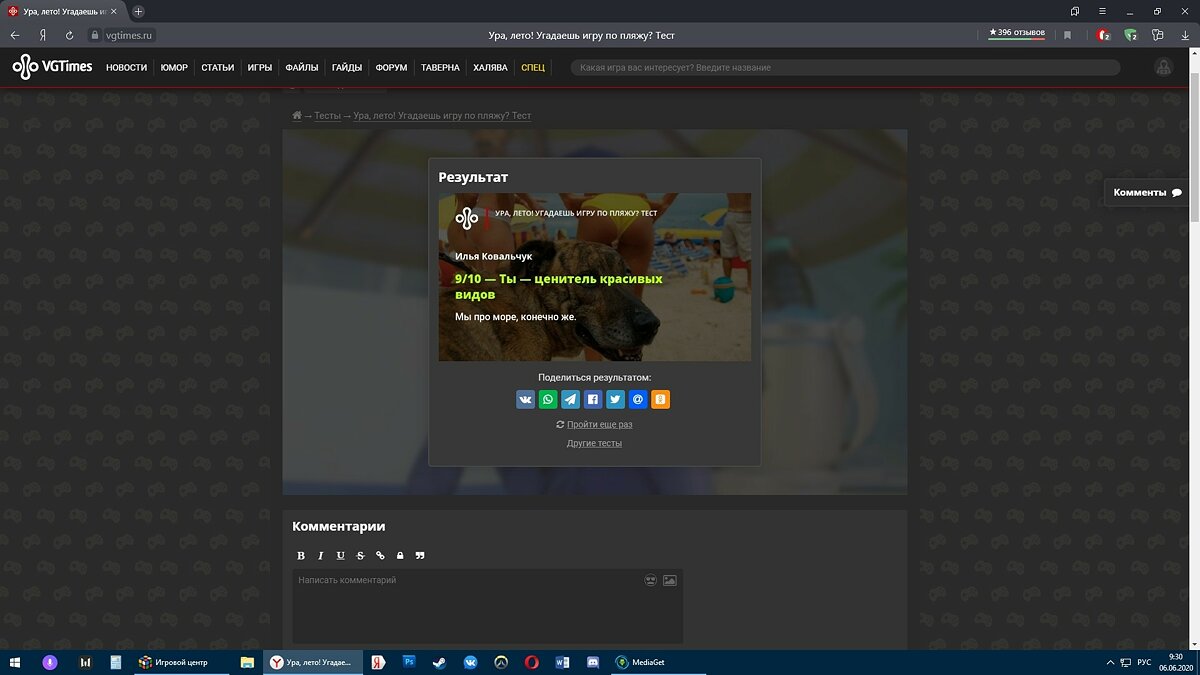Share result via VK icon
Viewport: 1200px width, 675px height.
tap(526, 400)
